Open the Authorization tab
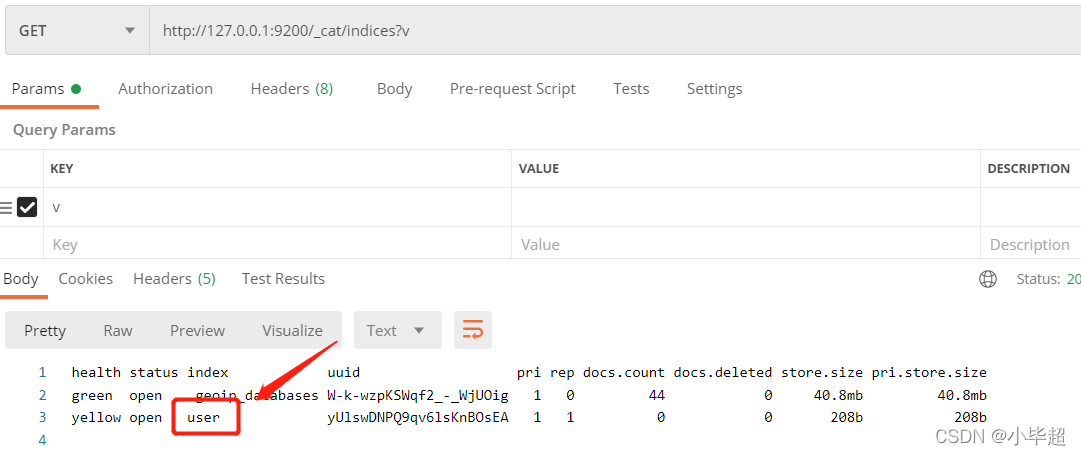The height and width of the screenshot is (455, 1081). click(x=165, y=89)
